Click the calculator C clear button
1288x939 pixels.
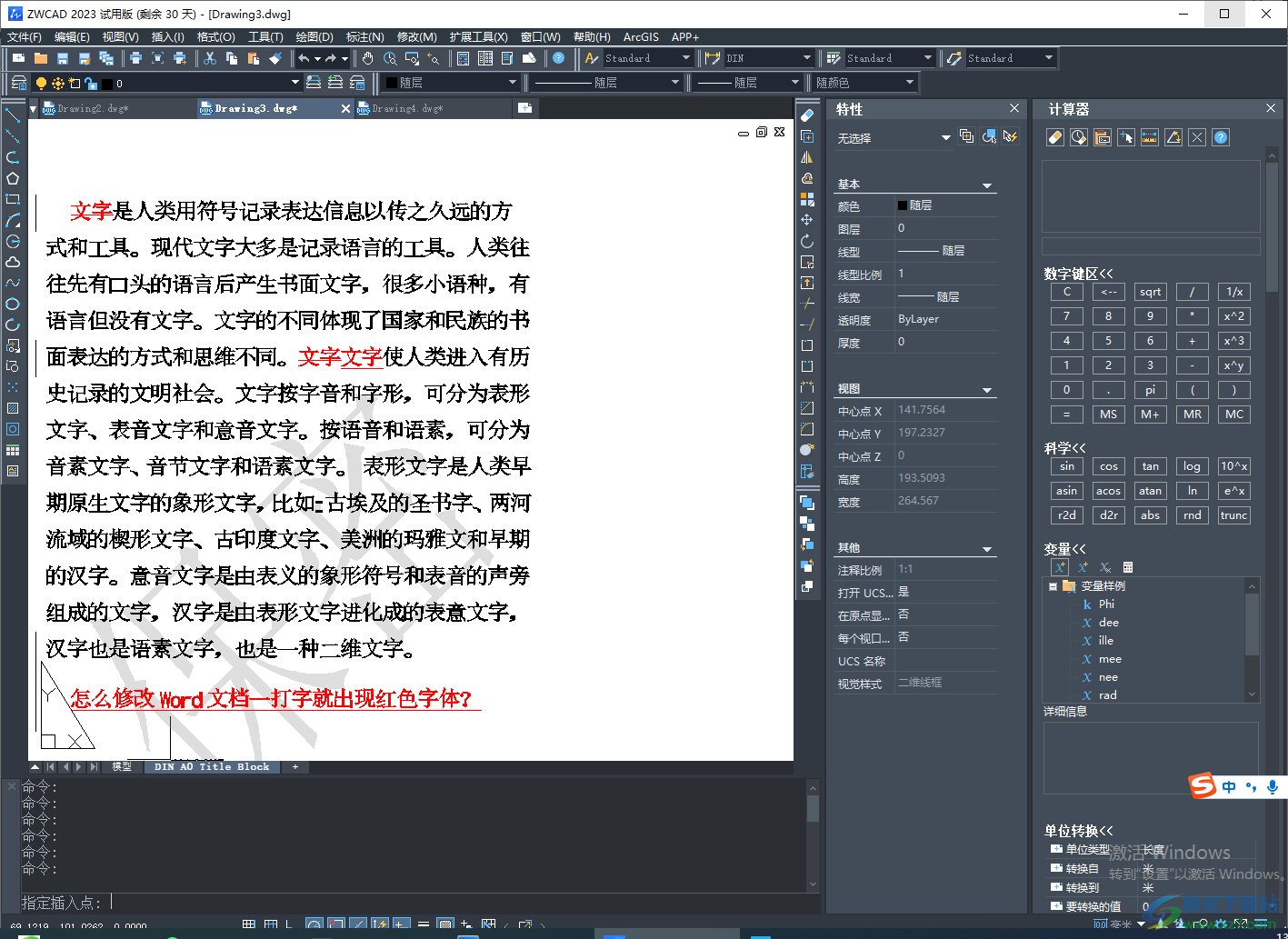(1066, 292)
